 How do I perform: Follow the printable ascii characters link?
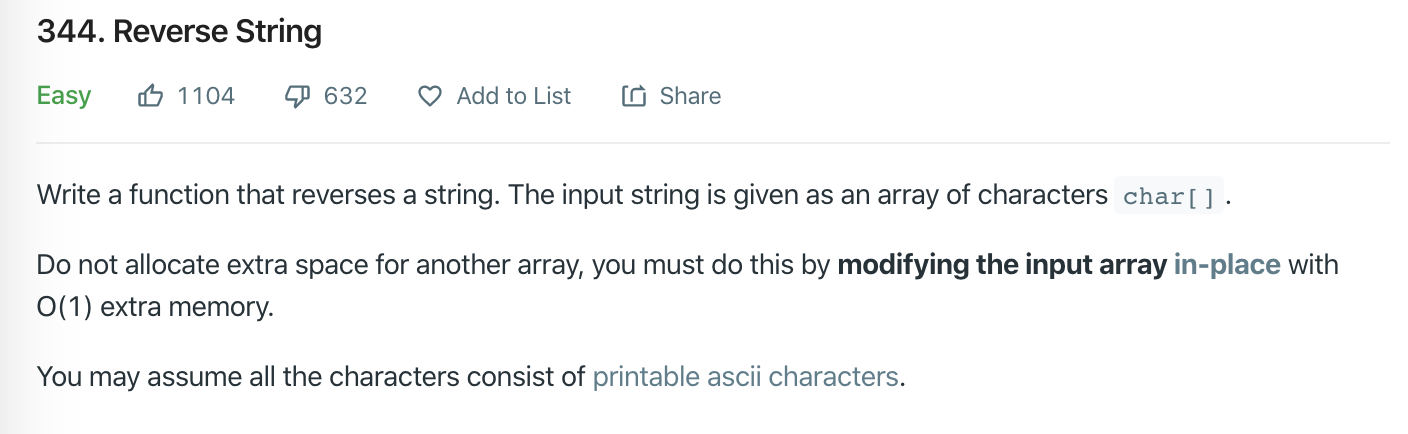pos(746,377)
